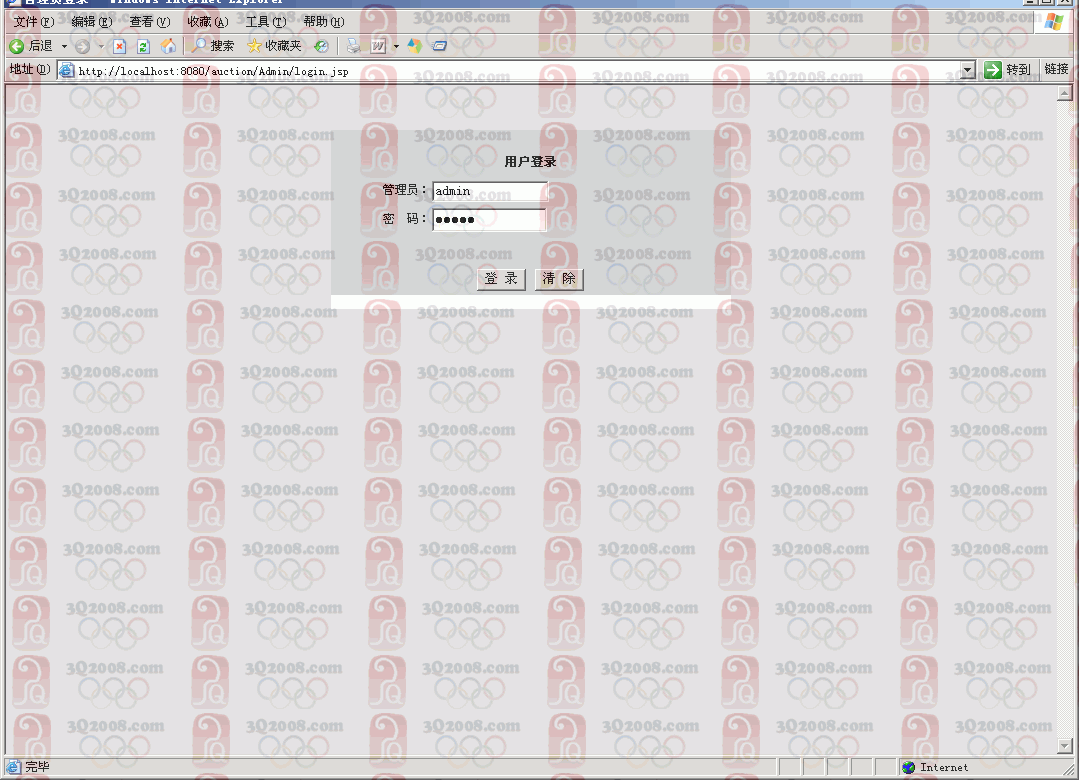
Task: Reset the form with the 清除 button
Action: pos(559,279)
